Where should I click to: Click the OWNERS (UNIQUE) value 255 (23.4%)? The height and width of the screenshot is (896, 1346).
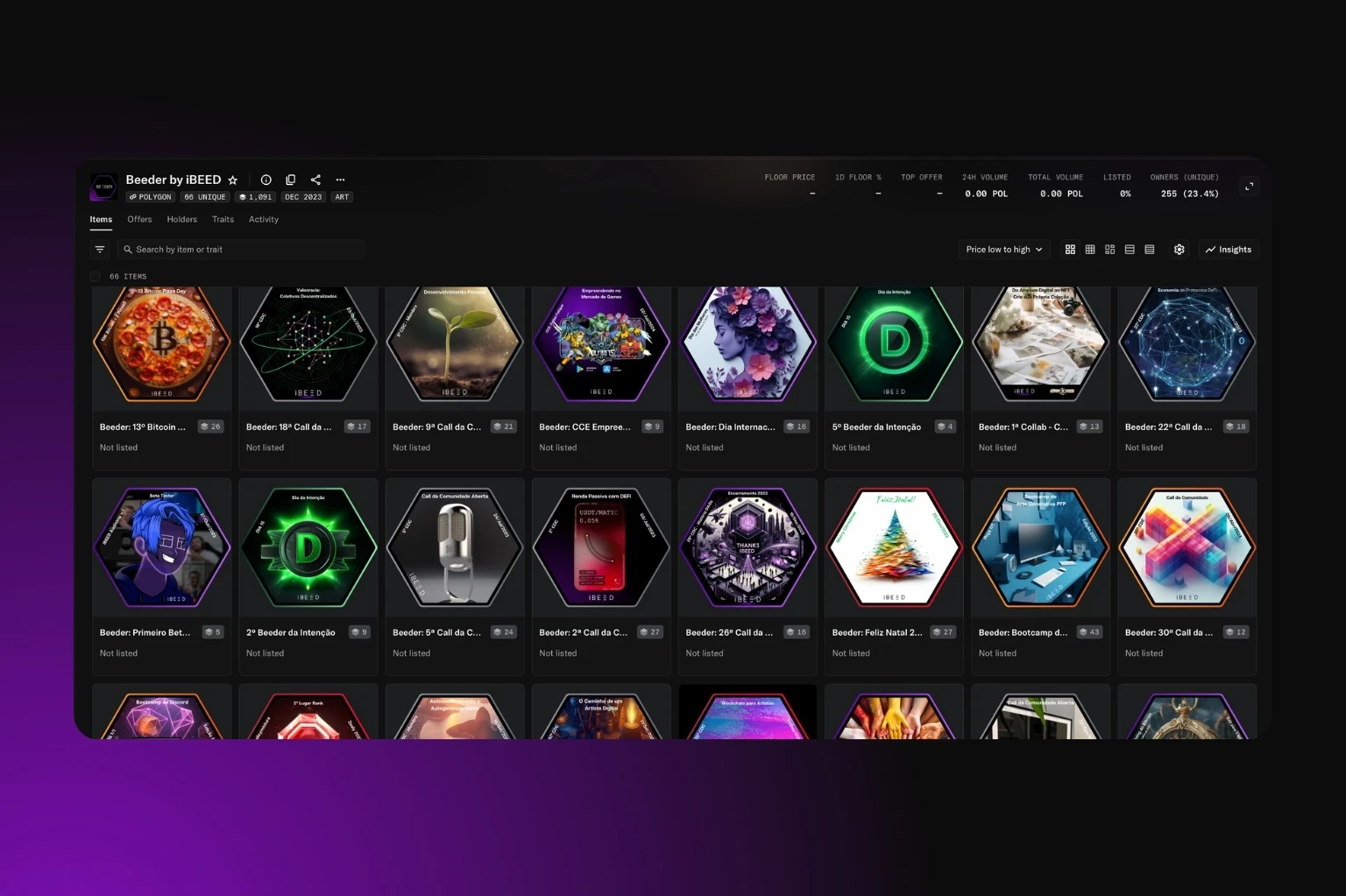pyautogui.click(x=1189, y=194)
